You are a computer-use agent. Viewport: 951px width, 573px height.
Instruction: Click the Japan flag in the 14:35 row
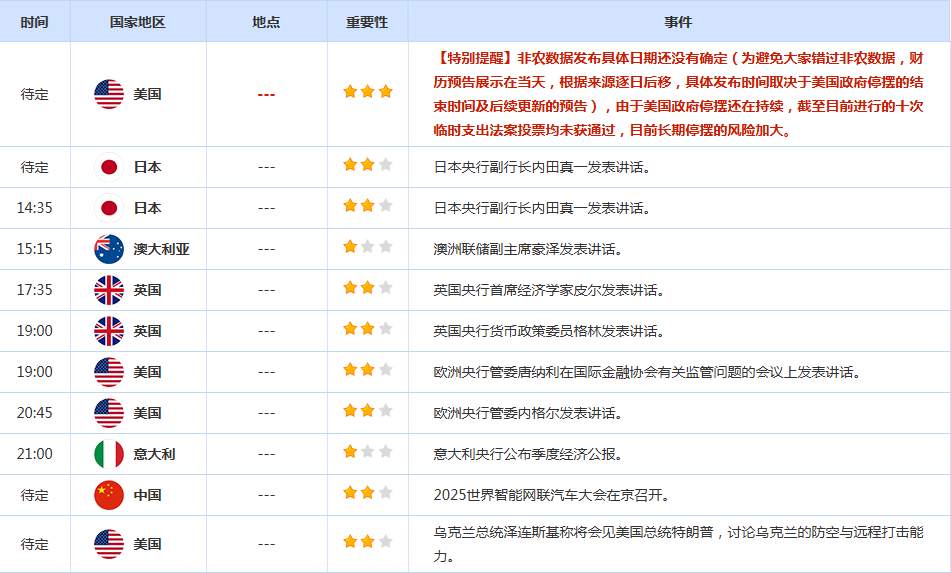109,208
